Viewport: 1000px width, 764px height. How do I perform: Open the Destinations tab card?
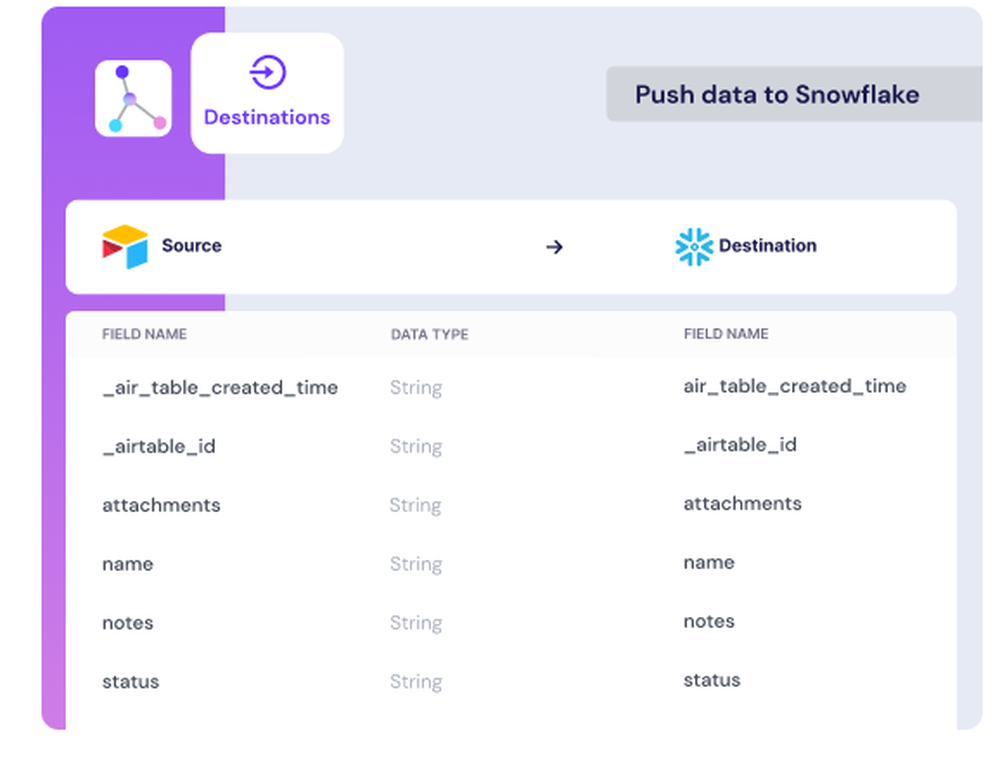[267, 93]
